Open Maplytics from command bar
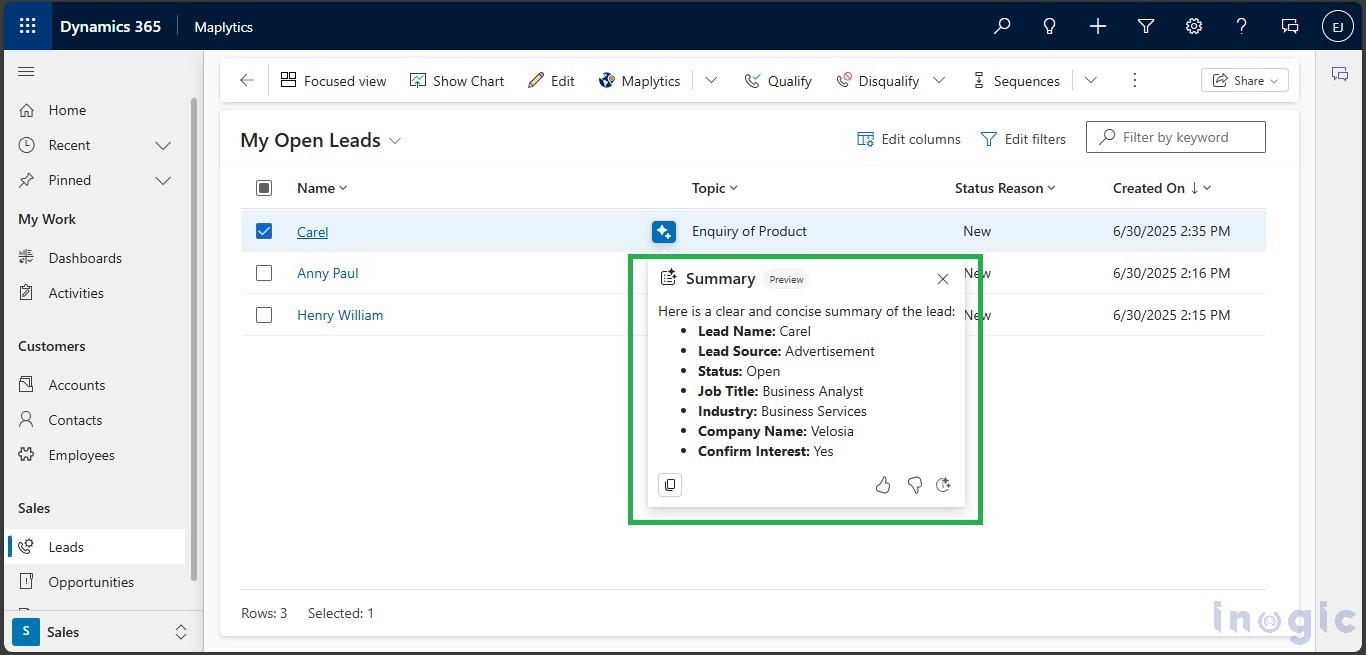 point(639,81)
